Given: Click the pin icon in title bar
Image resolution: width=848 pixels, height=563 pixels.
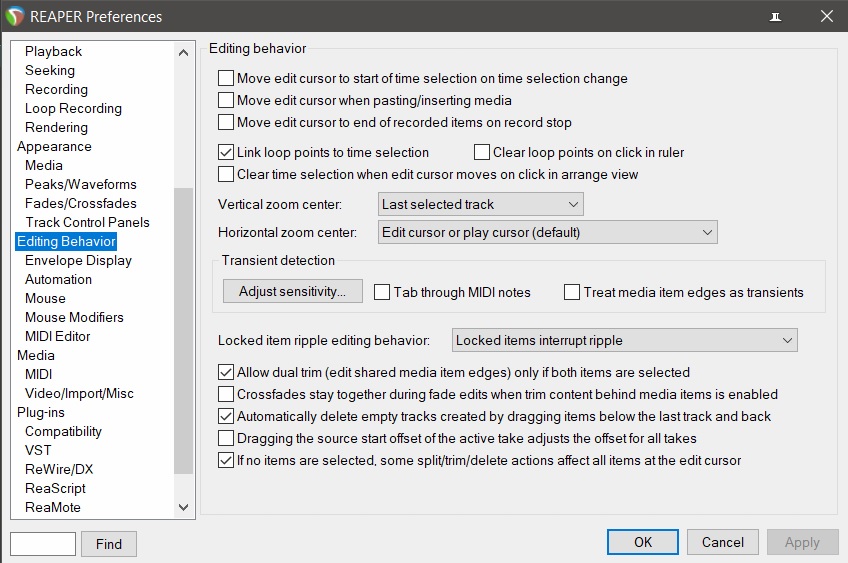Looking at the screenshot, I should [x=775, y=17].
